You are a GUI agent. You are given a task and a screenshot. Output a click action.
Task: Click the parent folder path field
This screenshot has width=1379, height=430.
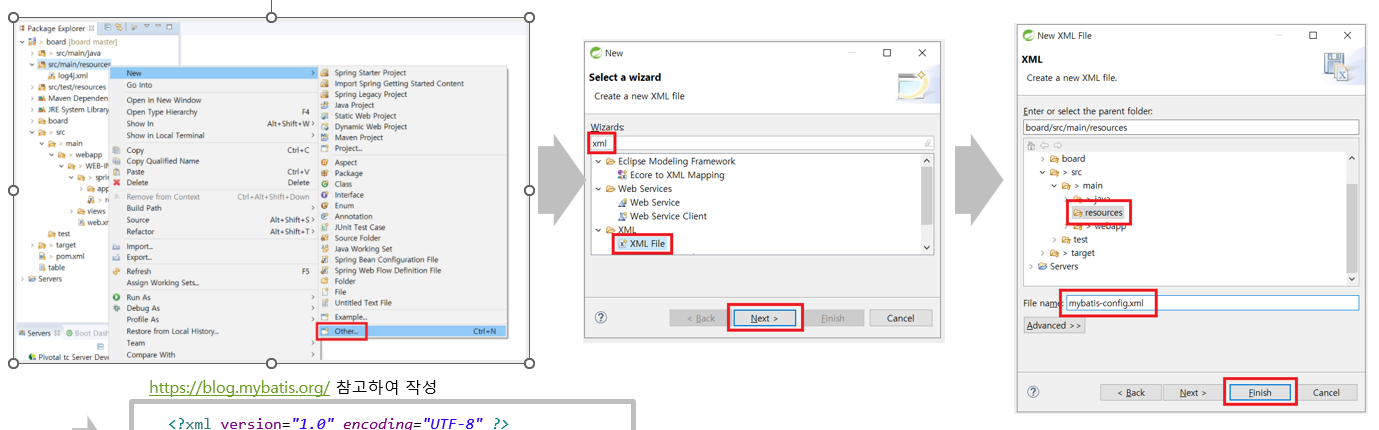tap(1191, 128)
